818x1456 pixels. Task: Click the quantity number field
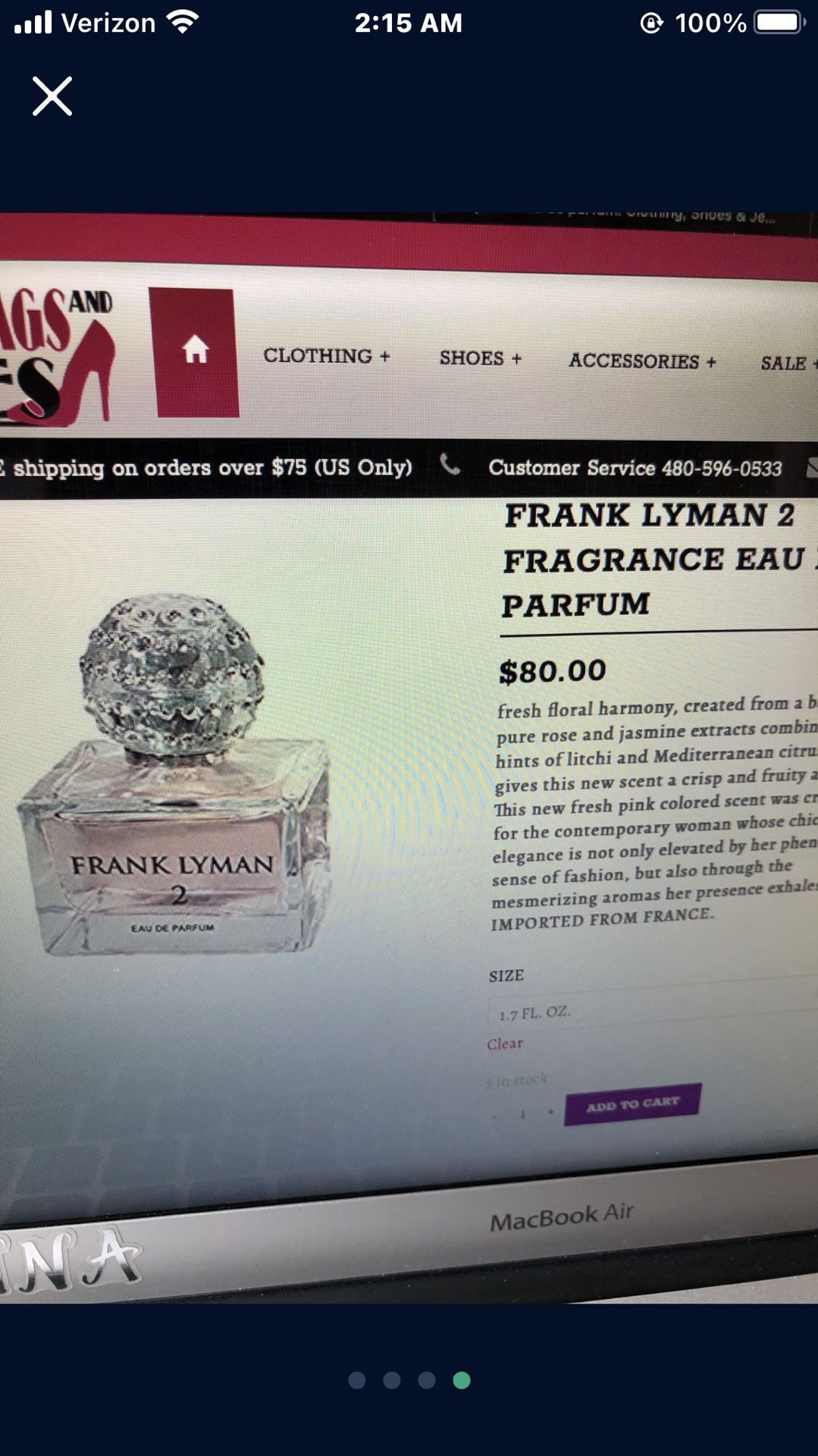pyautogui.click(x=522, y=1114)
